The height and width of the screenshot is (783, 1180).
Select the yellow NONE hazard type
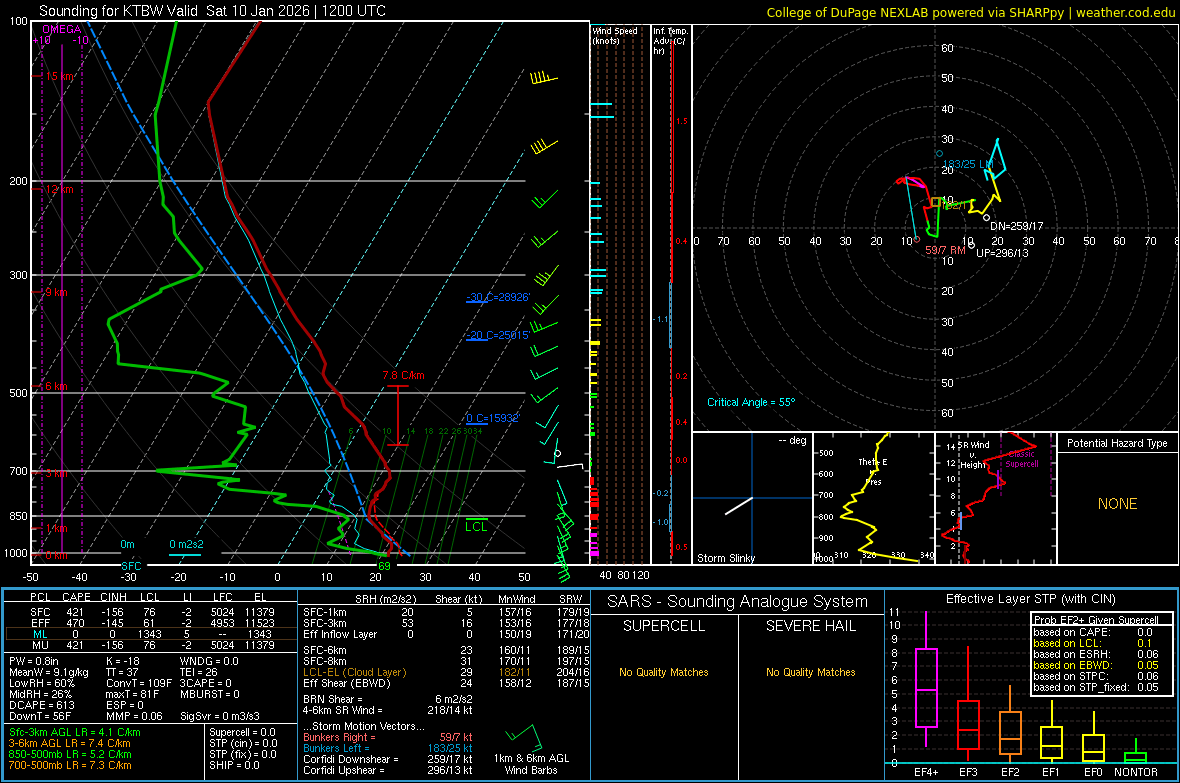coord(1117,504)
